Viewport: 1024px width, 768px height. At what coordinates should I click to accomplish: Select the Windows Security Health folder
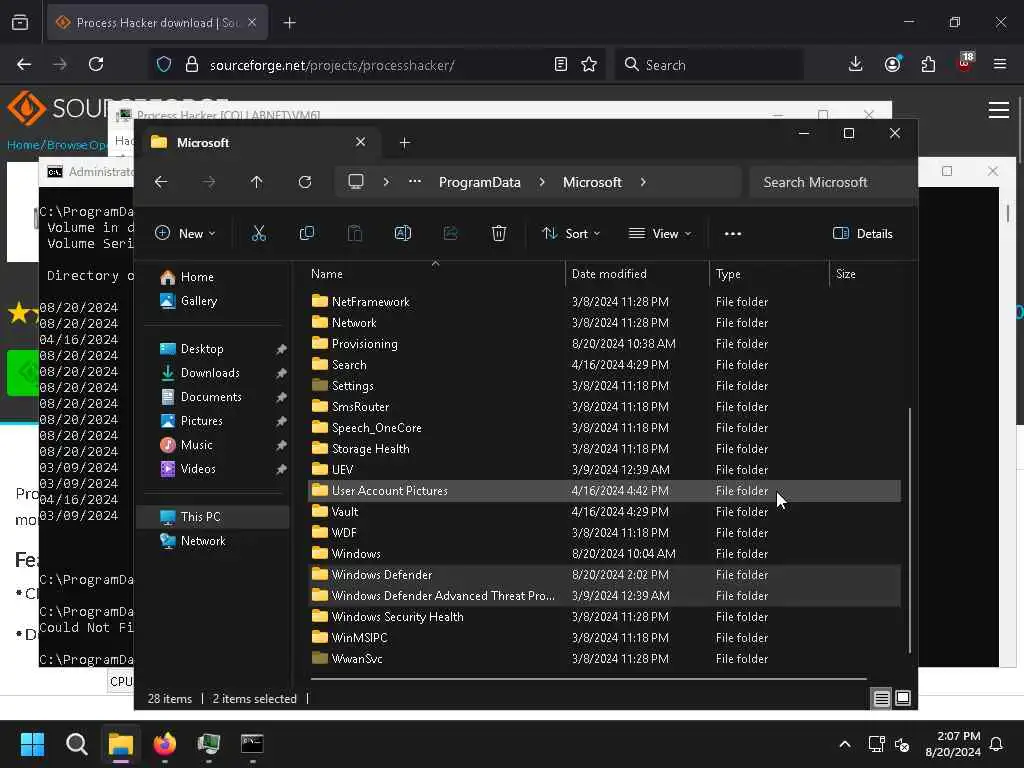604,616
